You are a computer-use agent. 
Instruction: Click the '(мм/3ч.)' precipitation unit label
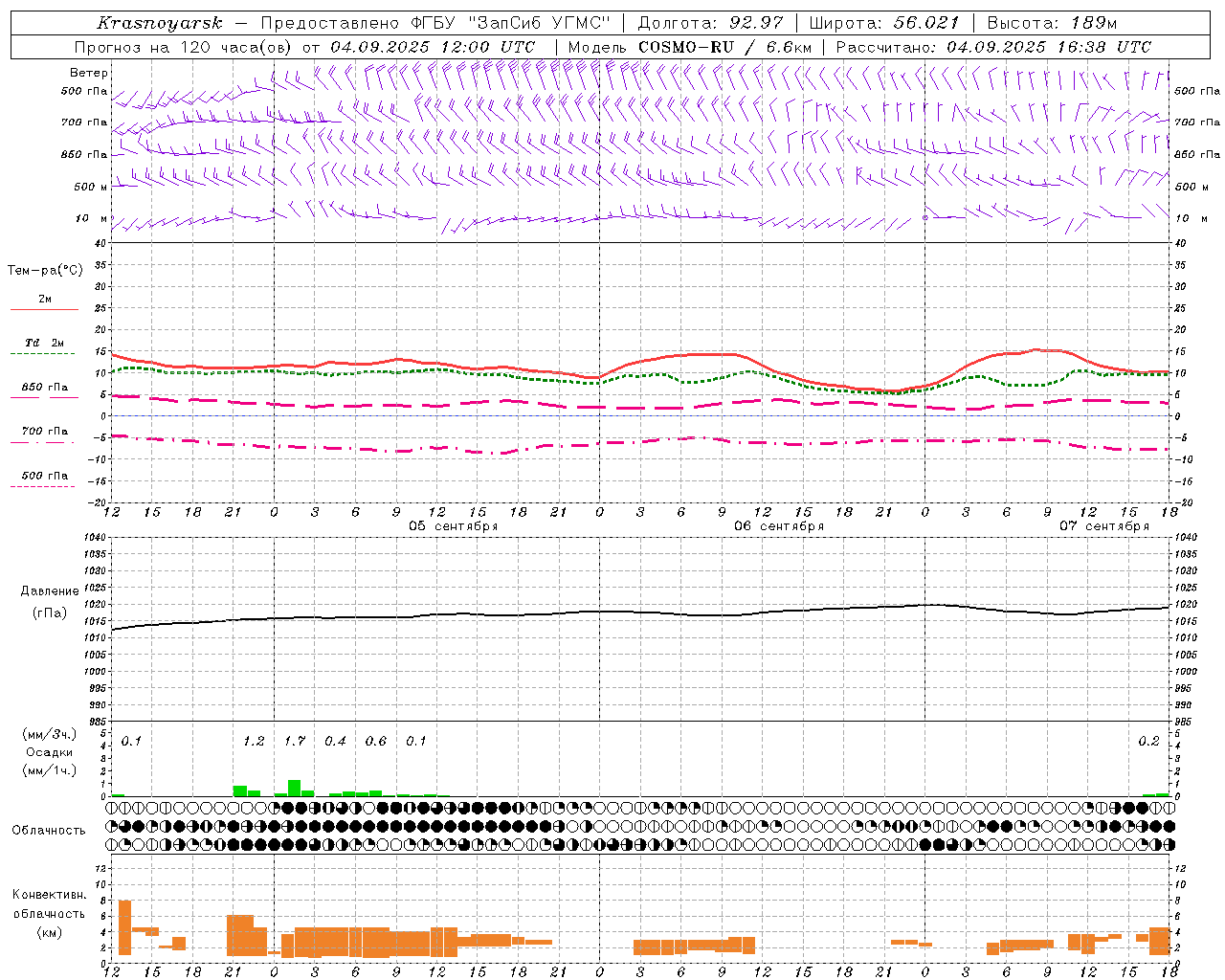point(50,734)
